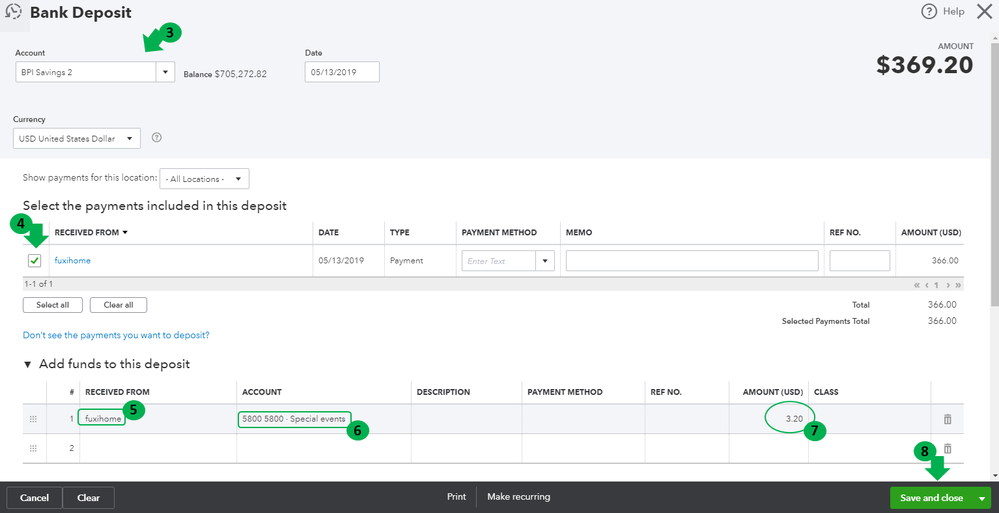
Task: Click the currency info question mark icon
Action: pyautogui.click(x=157, y=138)
